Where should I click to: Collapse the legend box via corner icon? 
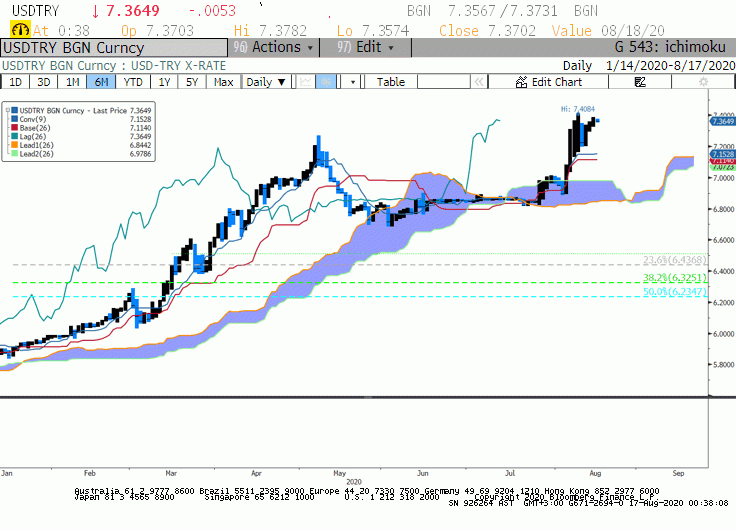7,110
